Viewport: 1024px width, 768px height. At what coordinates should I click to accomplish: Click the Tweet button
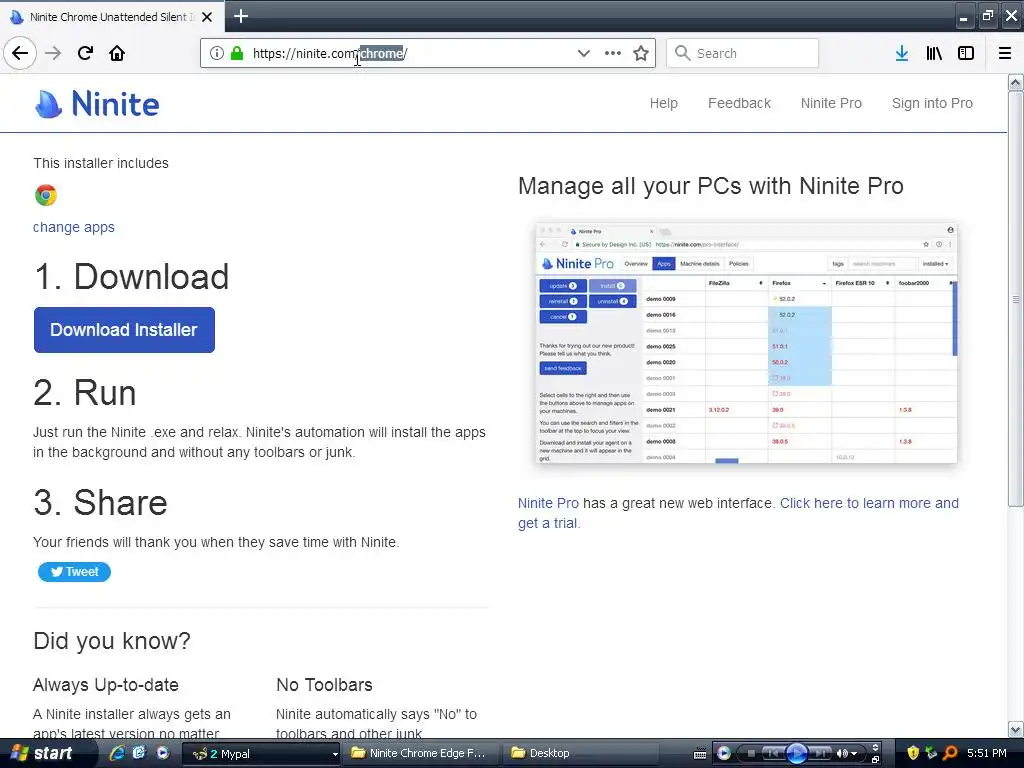coord(74,572)
